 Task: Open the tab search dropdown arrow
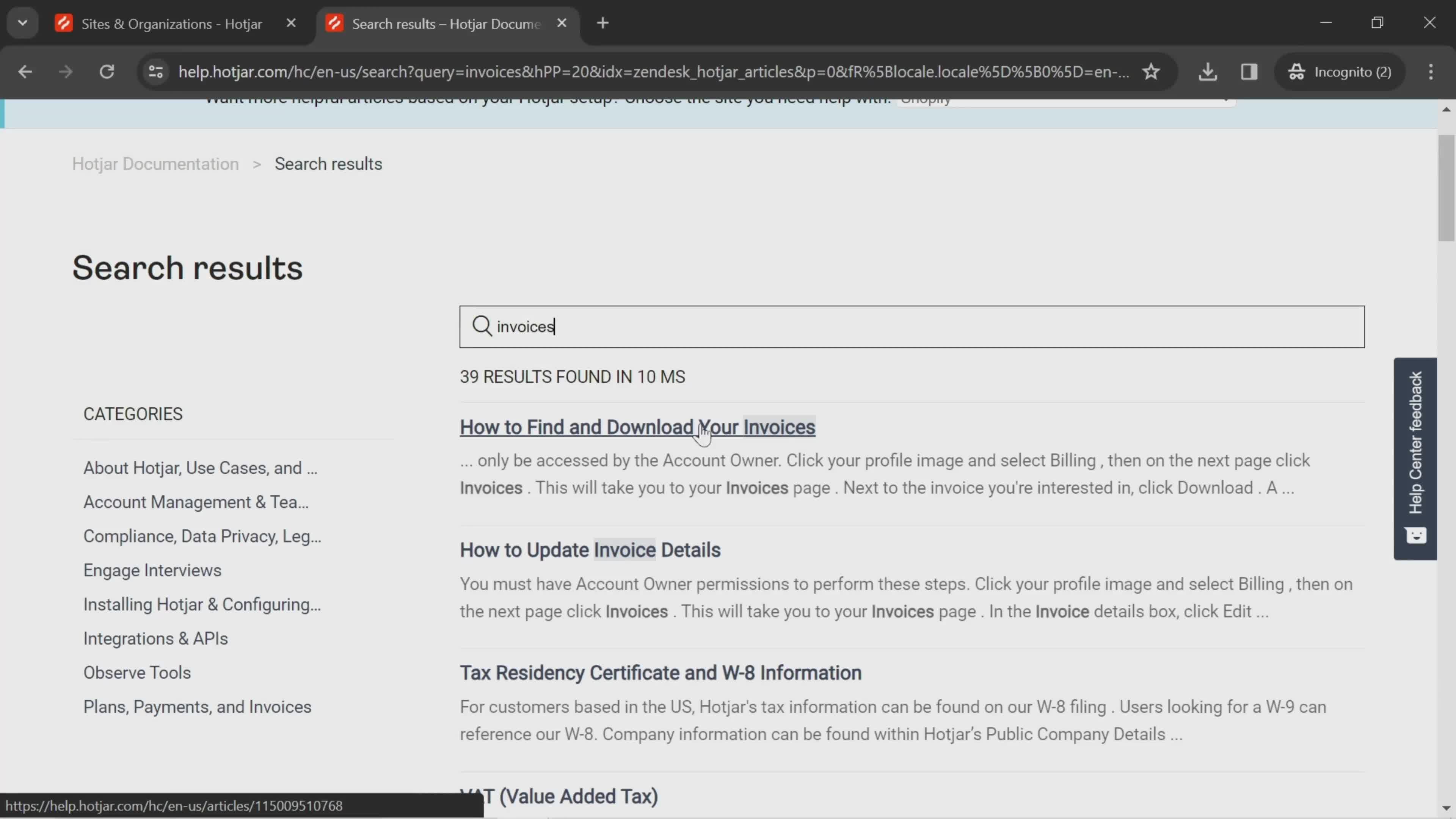(x=23, y=23)
